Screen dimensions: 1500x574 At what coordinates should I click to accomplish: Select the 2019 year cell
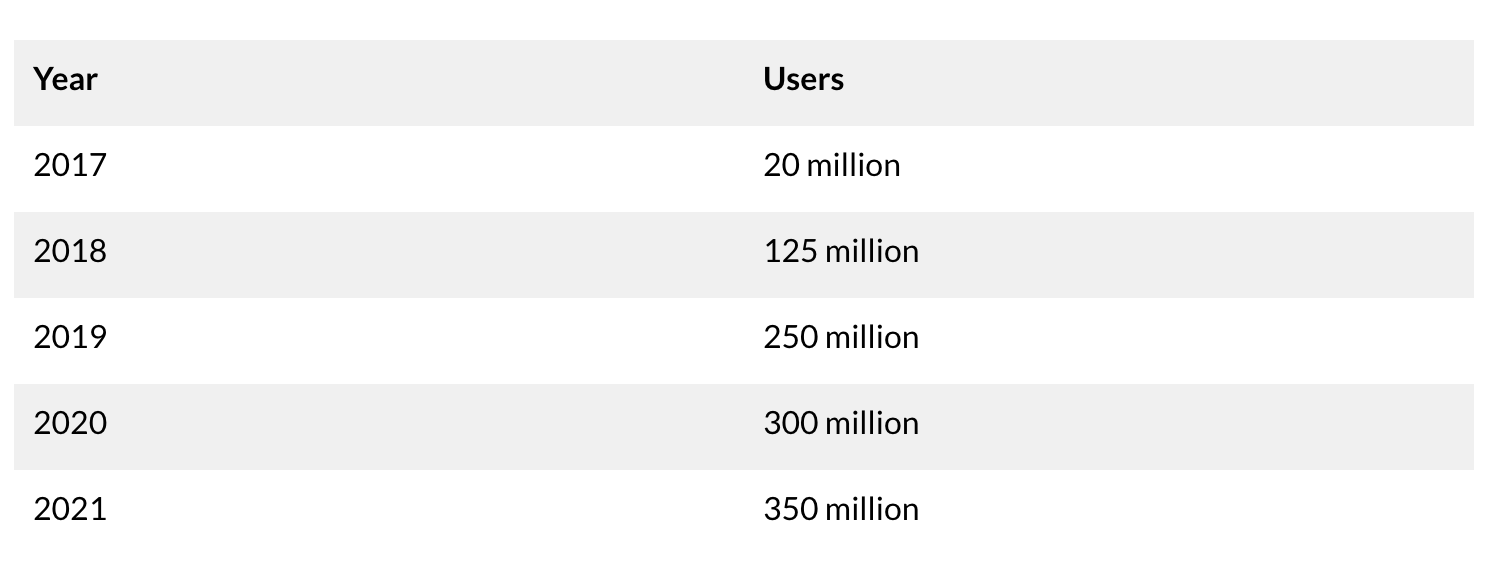tap(70, 337)
